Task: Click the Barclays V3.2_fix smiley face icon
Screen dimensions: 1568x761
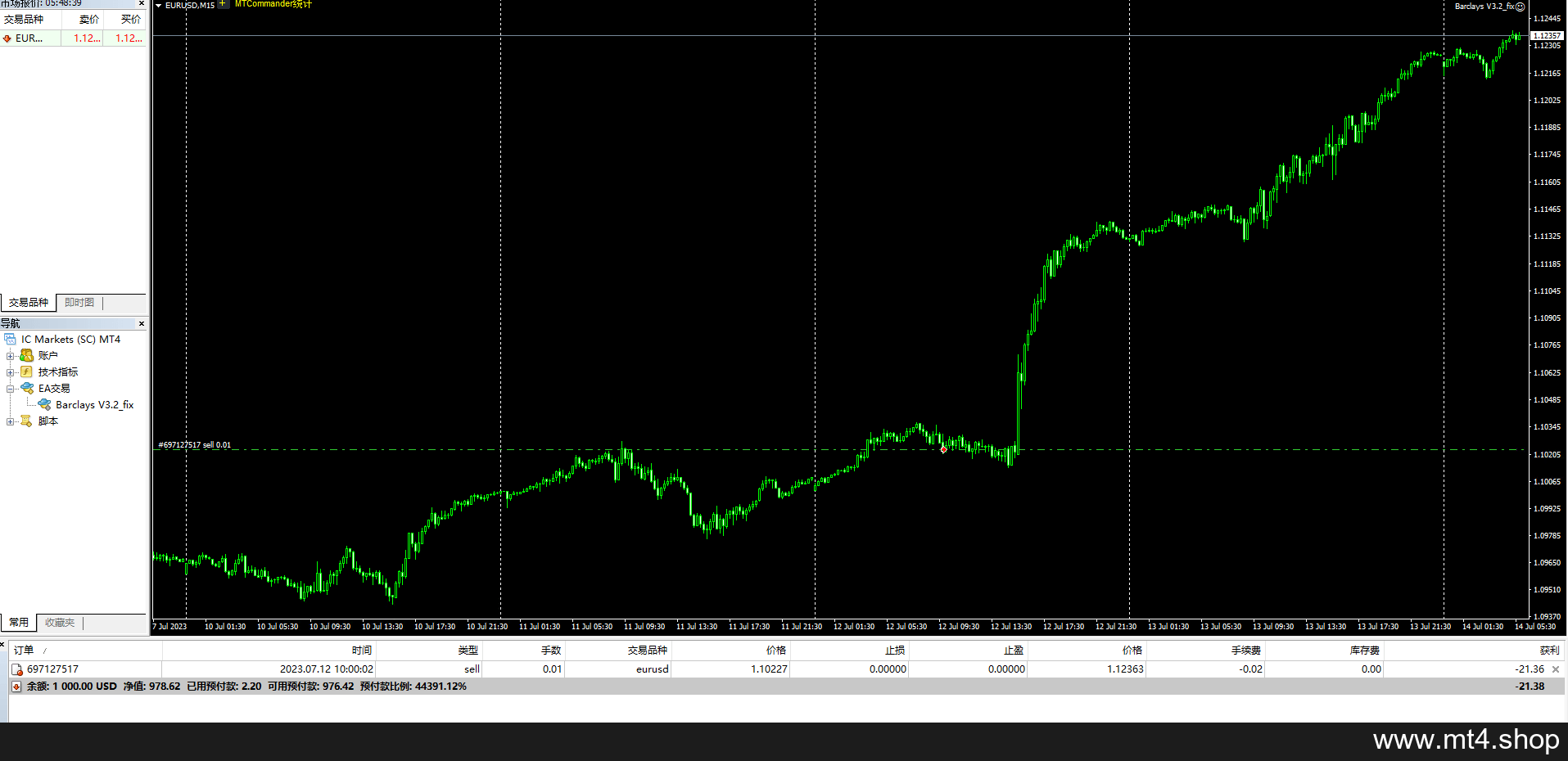Action: point(1520,7)
